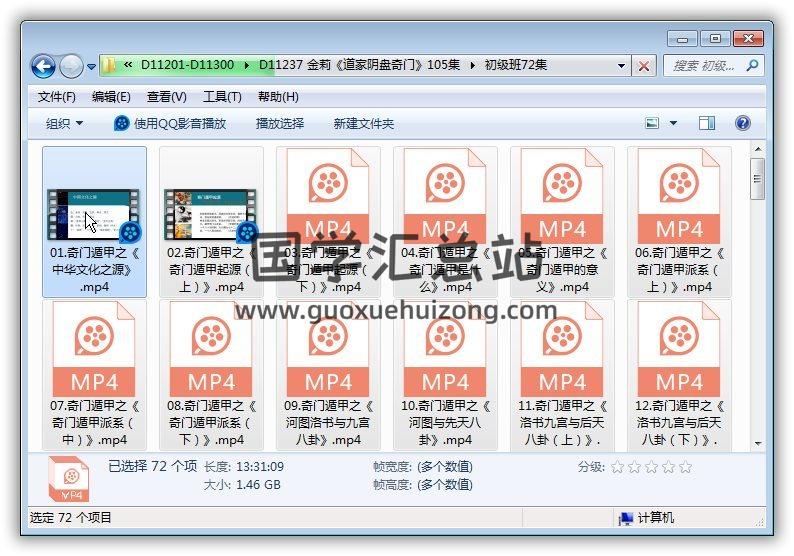Screen dimensions: 794x556
Task: Click the X button beside address bar
Action: tap(644, 66)
